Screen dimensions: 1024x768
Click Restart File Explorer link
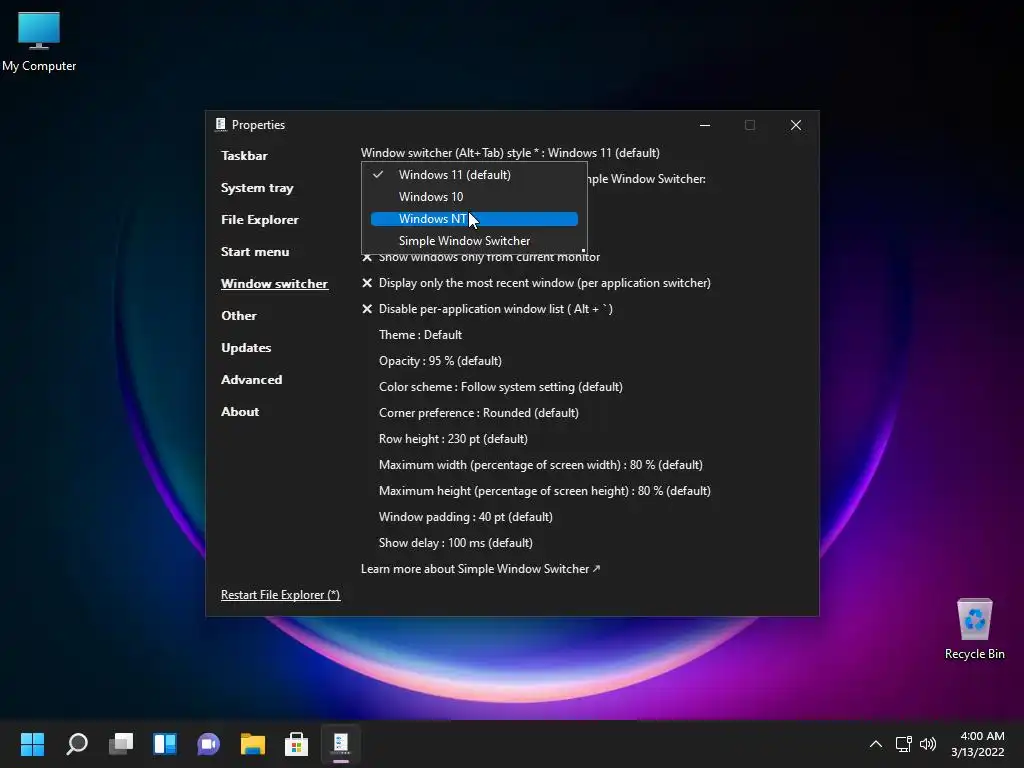point(280,595)
